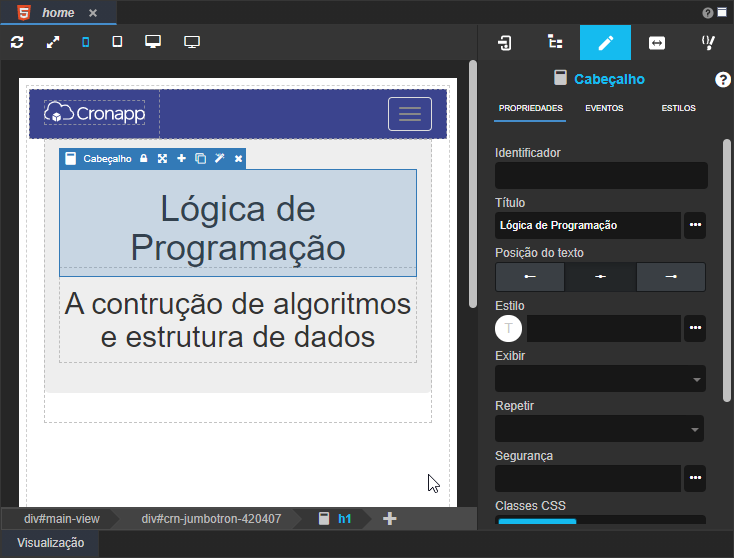Align text to the center
The image size is (734, 558).
[601, 277]
